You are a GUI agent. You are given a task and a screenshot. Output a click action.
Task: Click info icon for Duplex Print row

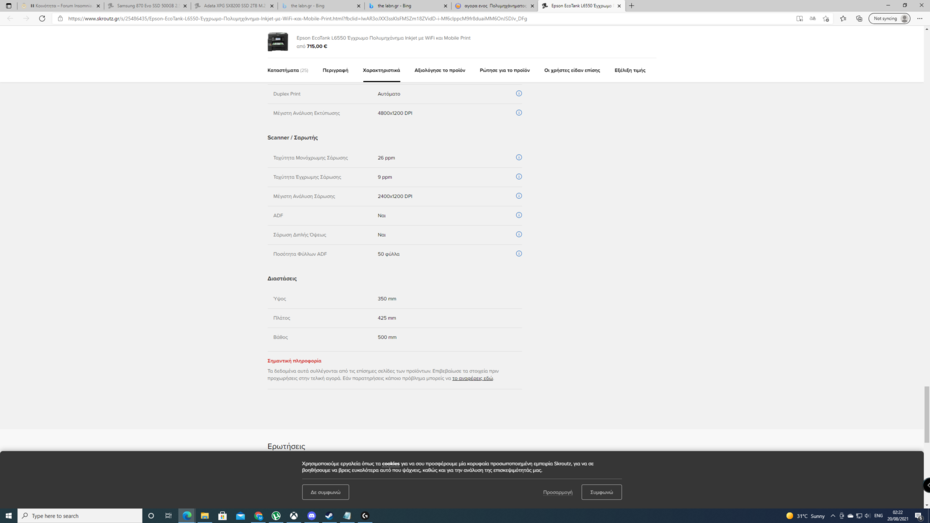point(518,94)
